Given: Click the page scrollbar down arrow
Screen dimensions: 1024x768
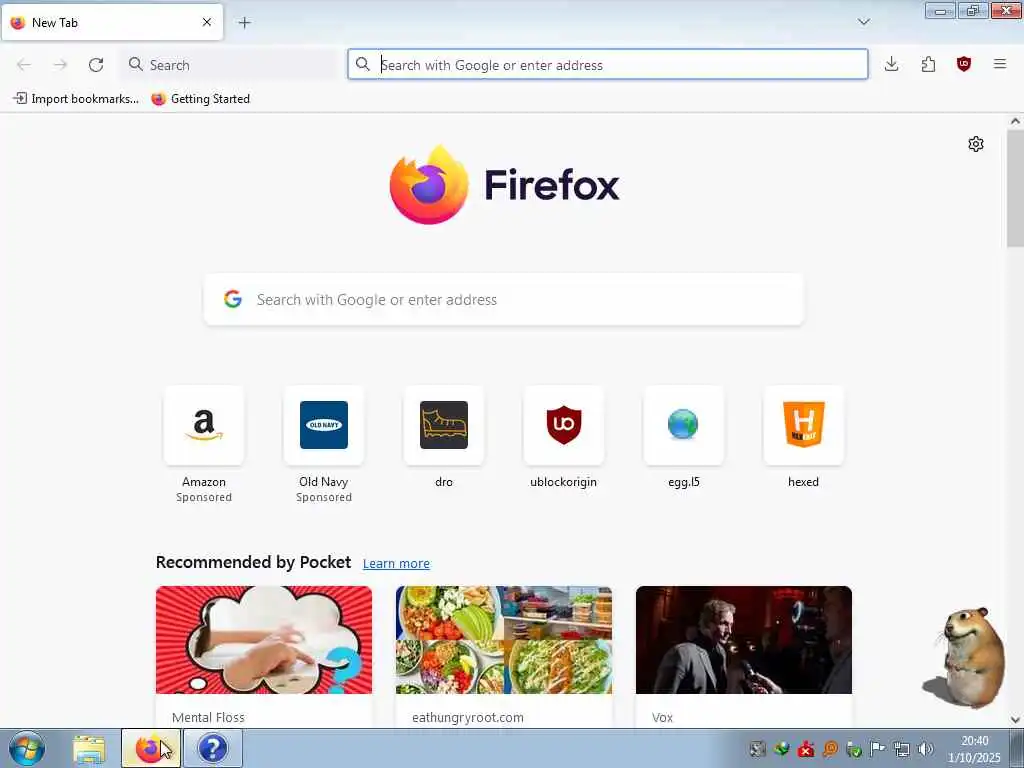Looking at the screenshot, I should pos(1015,720).
